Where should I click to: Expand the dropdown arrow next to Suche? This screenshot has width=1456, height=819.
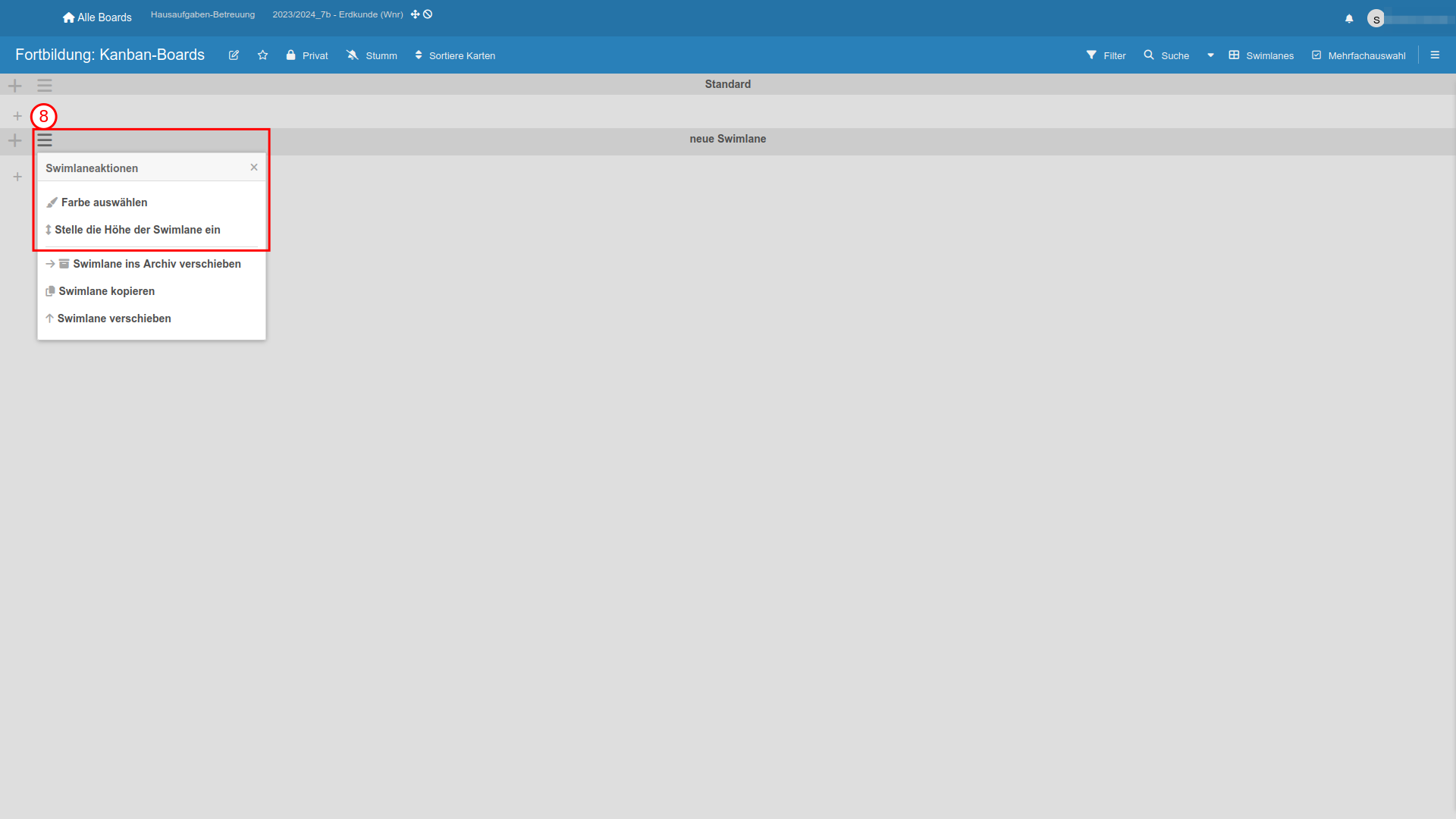(x=1210, y=55)
